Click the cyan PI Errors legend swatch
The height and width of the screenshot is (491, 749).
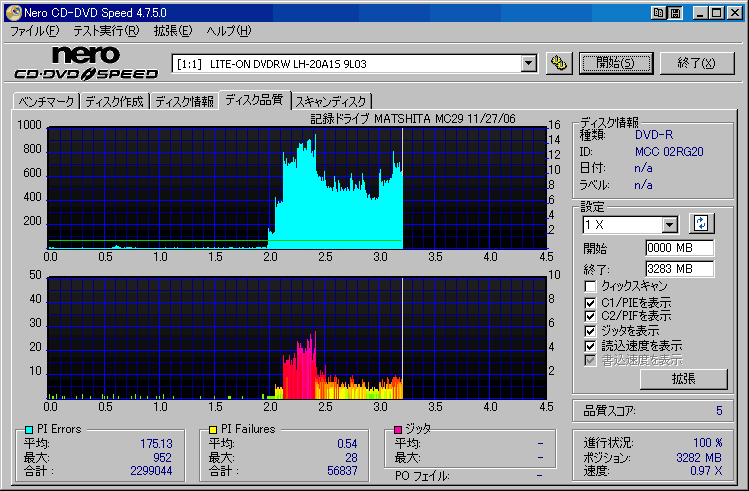[x=29, y=429]
